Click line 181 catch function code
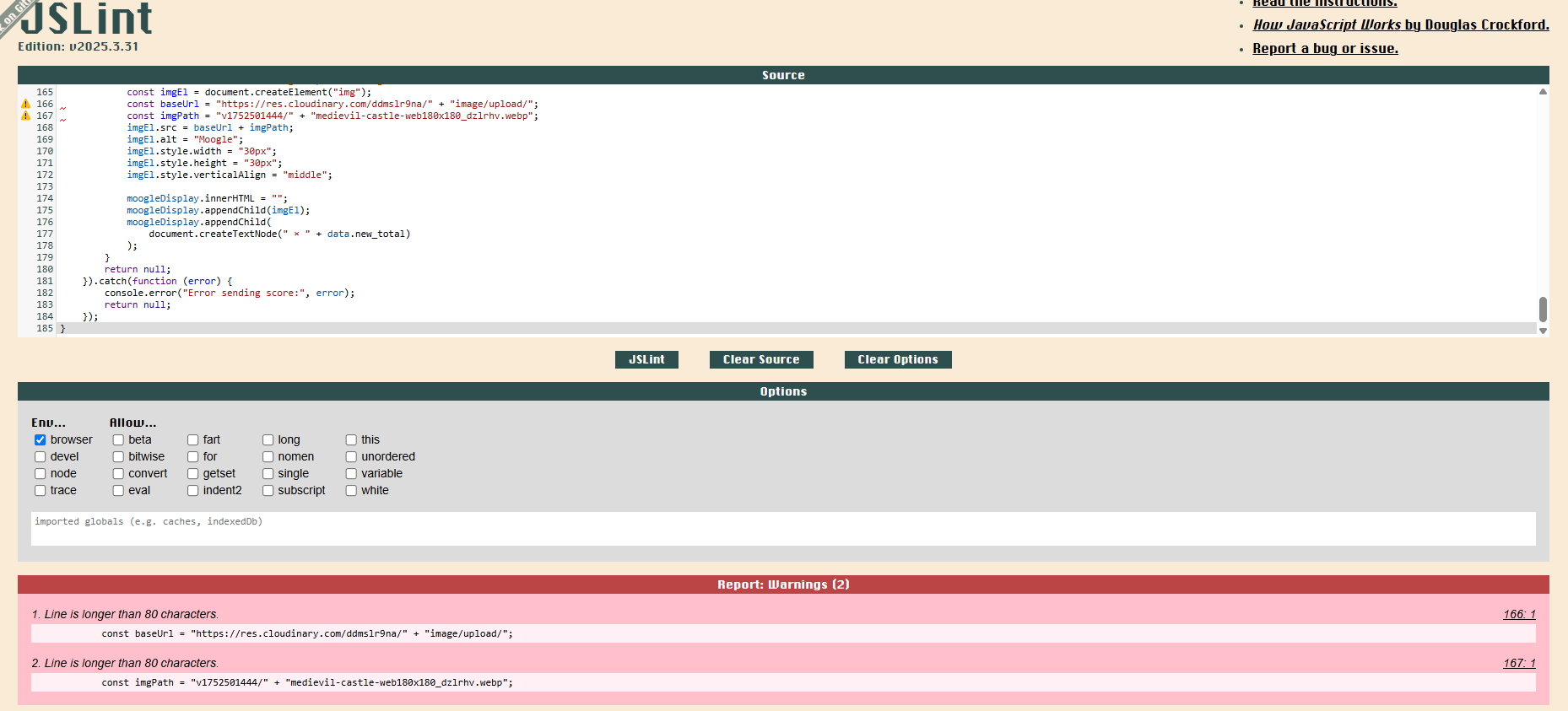Viewport: 1568px width, 711px height. click(157, 281)
